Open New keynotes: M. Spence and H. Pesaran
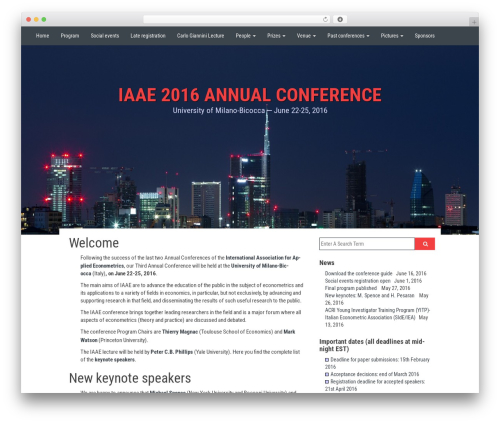 tap(369, 295)
